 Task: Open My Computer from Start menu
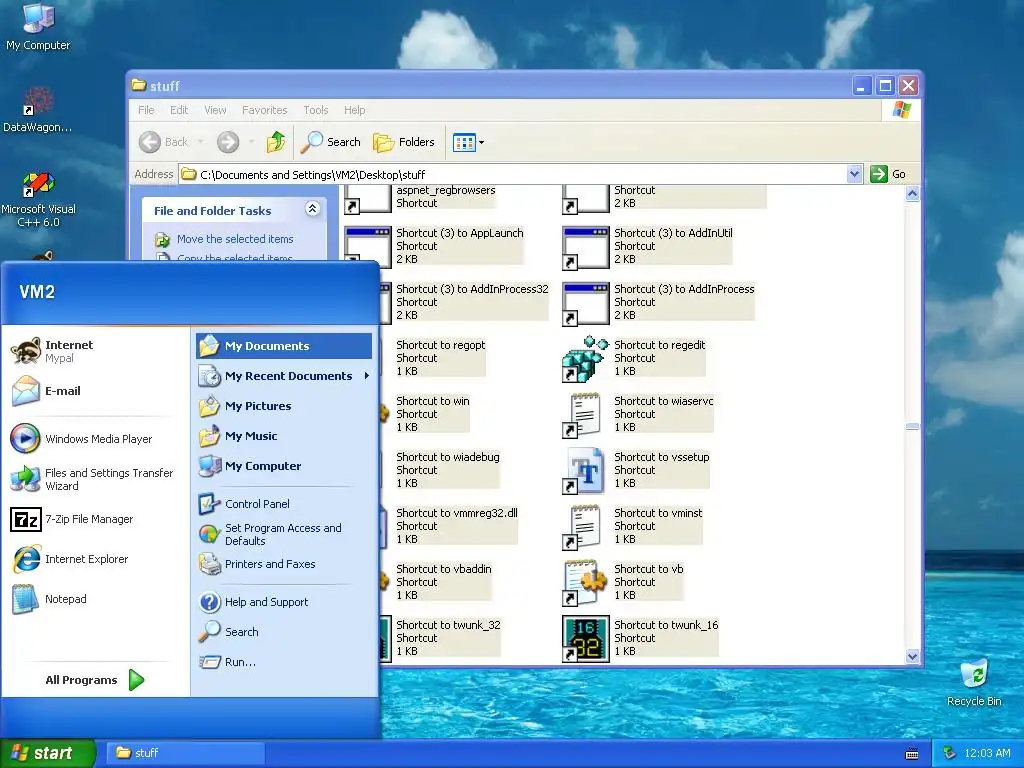[x=250, y=466]
